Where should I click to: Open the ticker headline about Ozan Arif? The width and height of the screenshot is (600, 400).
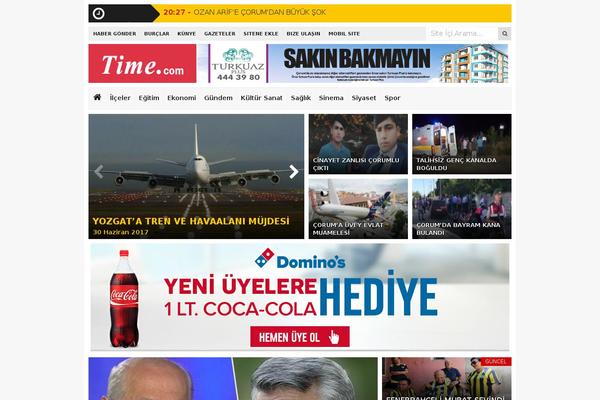(260, 12)
